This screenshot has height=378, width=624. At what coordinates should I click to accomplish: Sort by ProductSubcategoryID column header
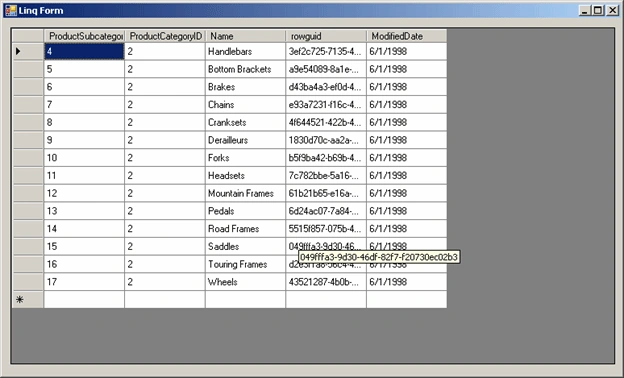(84, 36)
